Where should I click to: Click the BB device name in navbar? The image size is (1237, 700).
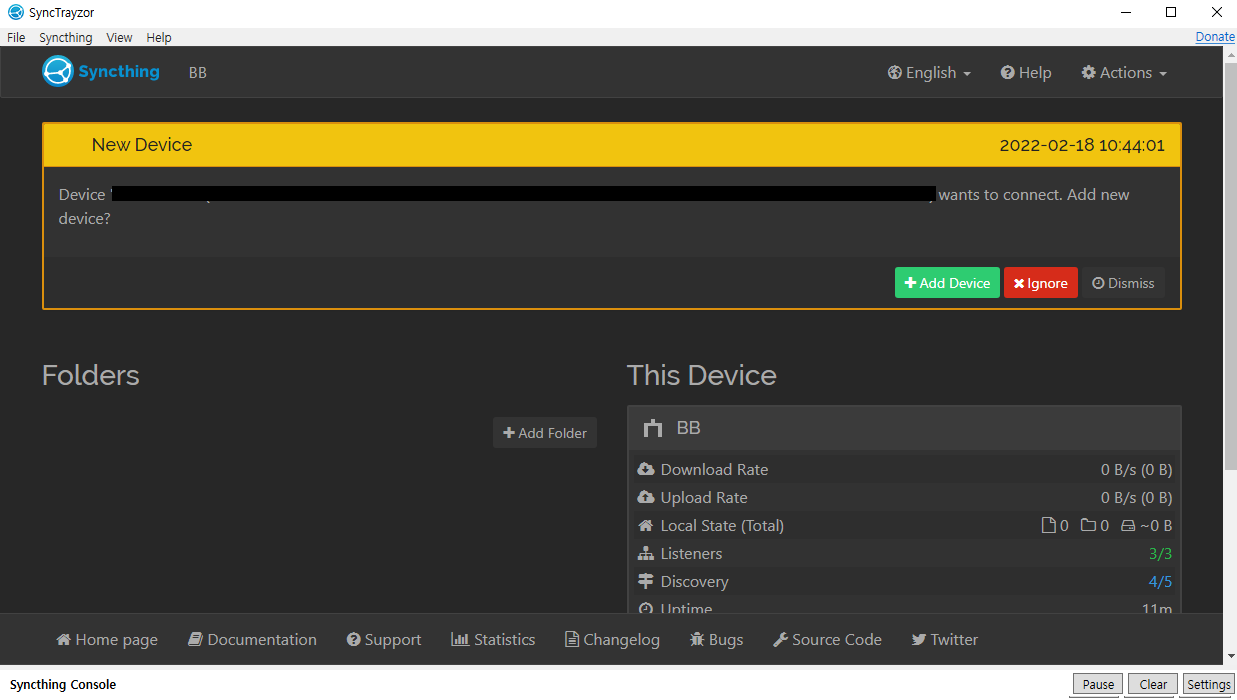click(198, 73)
